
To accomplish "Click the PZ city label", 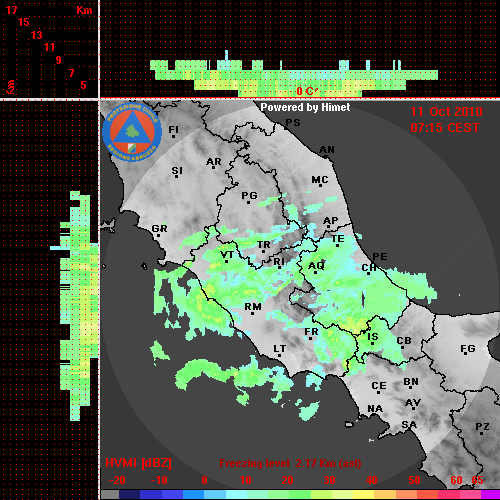I will click(482, 427).
